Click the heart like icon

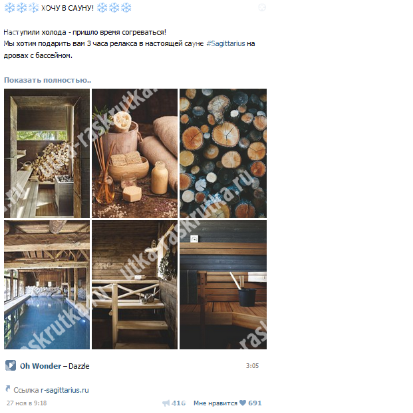[x=243, y=403]
